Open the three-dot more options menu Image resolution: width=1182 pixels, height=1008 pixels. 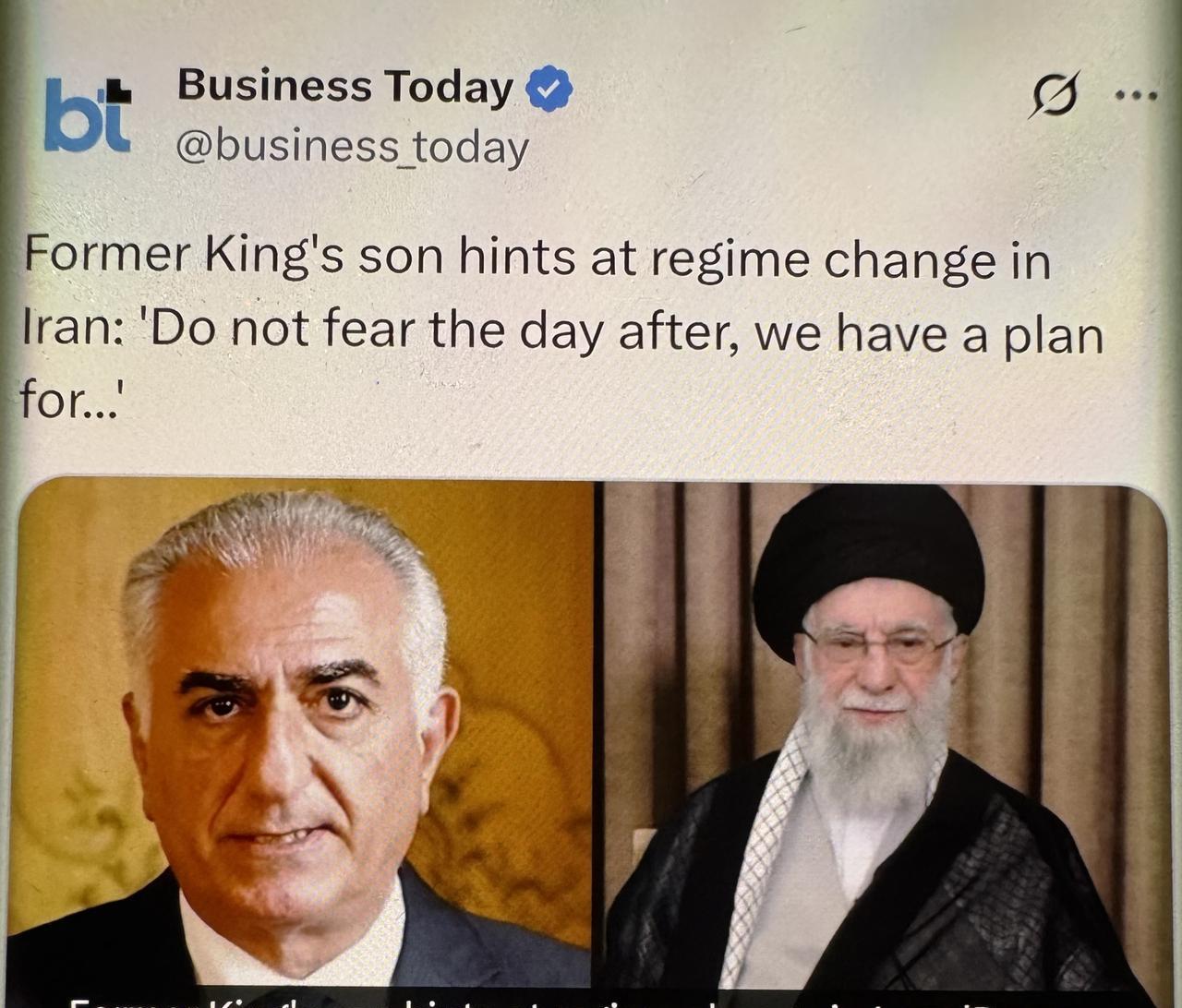point(1136,94)
